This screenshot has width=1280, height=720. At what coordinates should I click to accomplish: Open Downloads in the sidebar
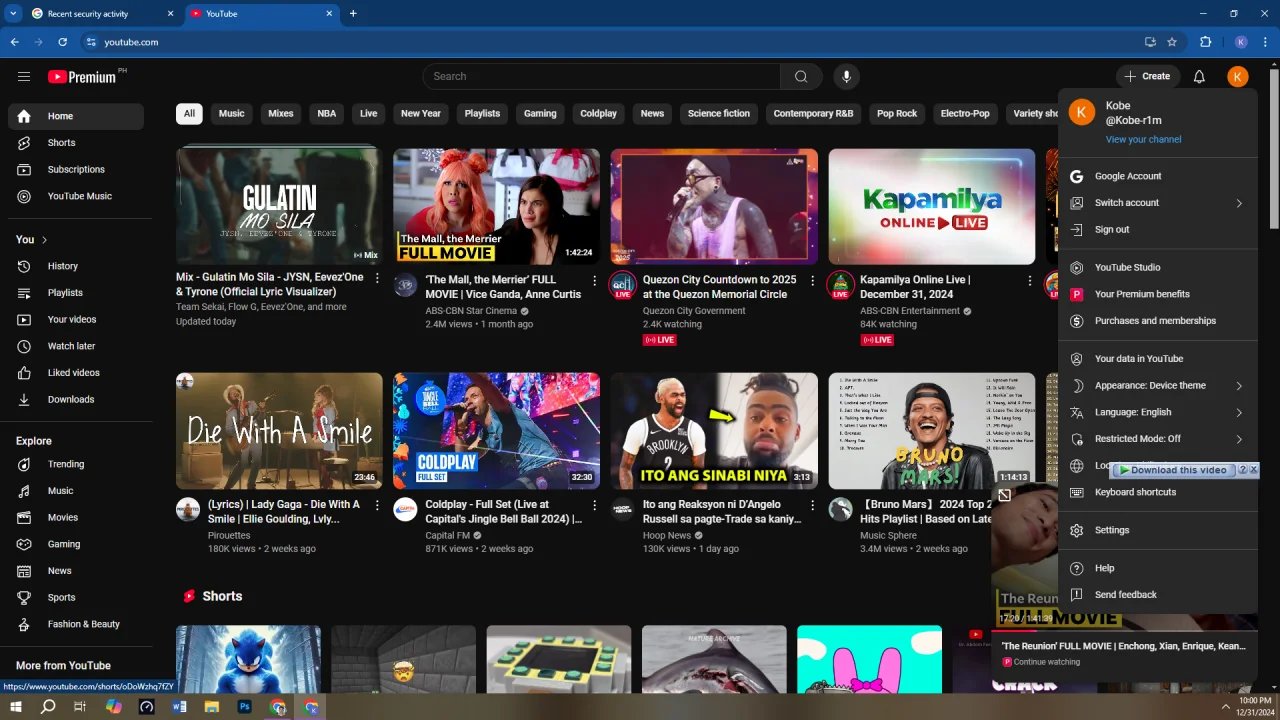coord(76,399)
